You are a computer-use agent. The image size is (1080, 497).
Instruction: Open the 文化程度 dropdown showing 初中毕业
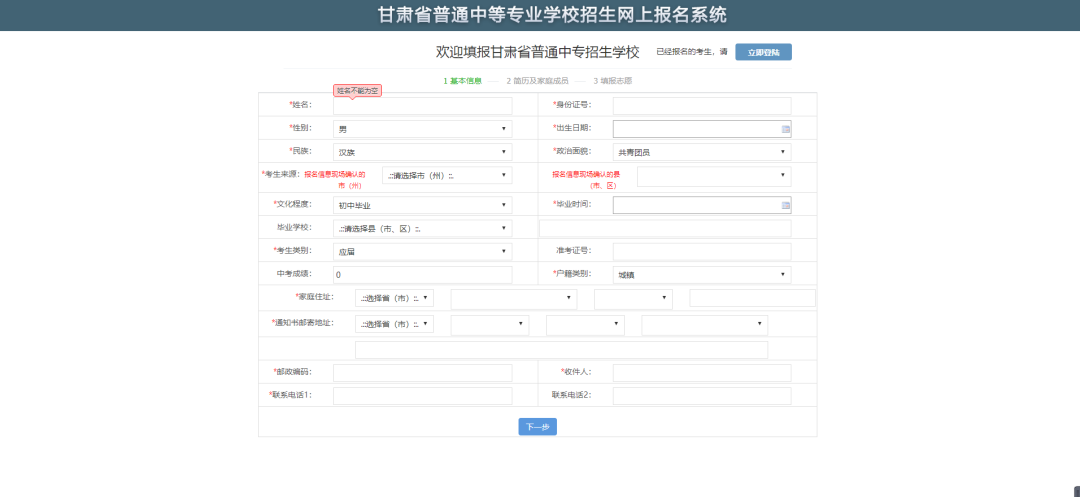click(422, 205)
